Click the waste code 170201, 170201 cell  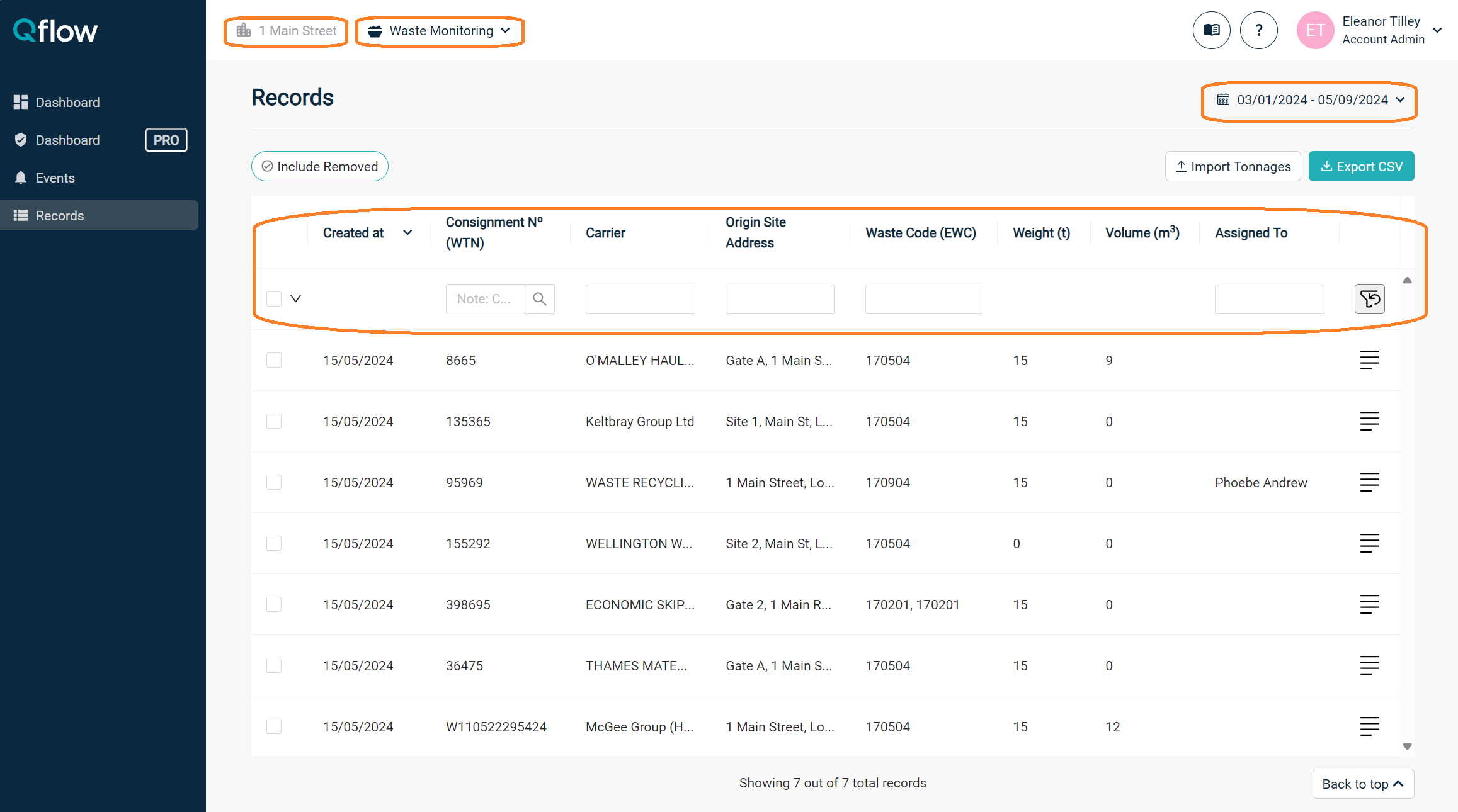click(913, 605)
